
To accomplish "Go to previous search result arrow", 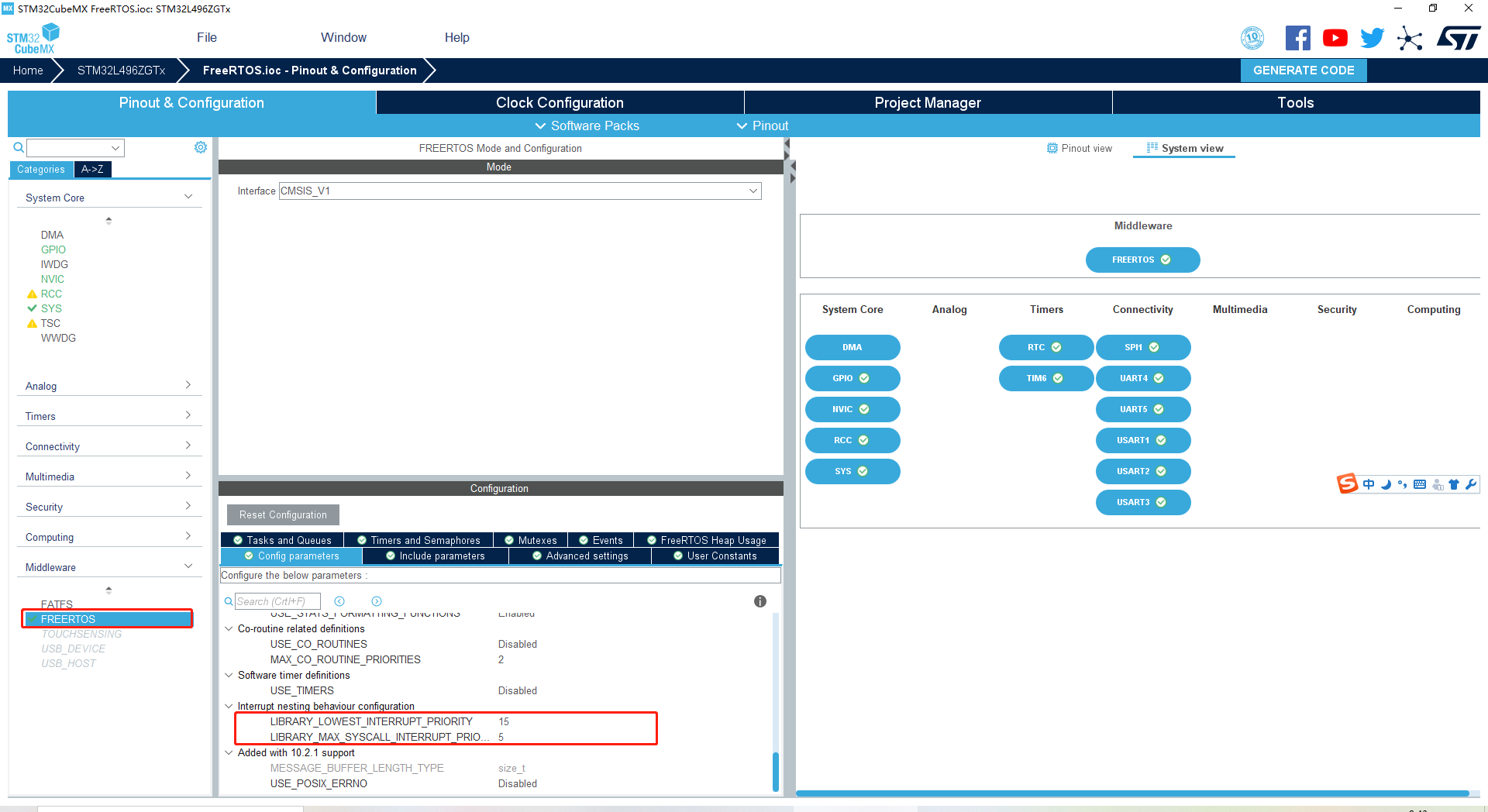I will point(339,601).
